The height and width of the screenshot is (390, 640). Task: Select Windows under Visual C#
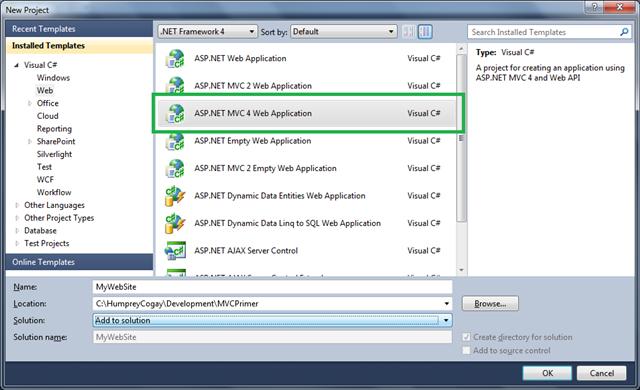[53, 78]
